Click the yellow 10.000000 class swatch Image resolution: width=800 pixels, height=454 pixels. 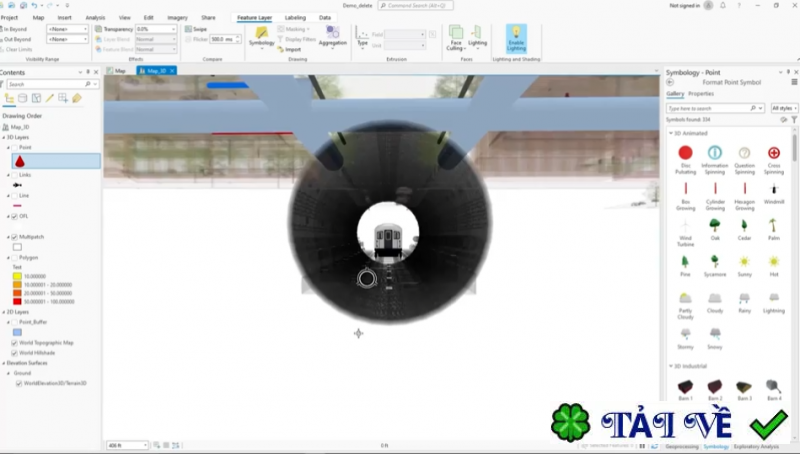pyautogui.click(x=17, y=276)
